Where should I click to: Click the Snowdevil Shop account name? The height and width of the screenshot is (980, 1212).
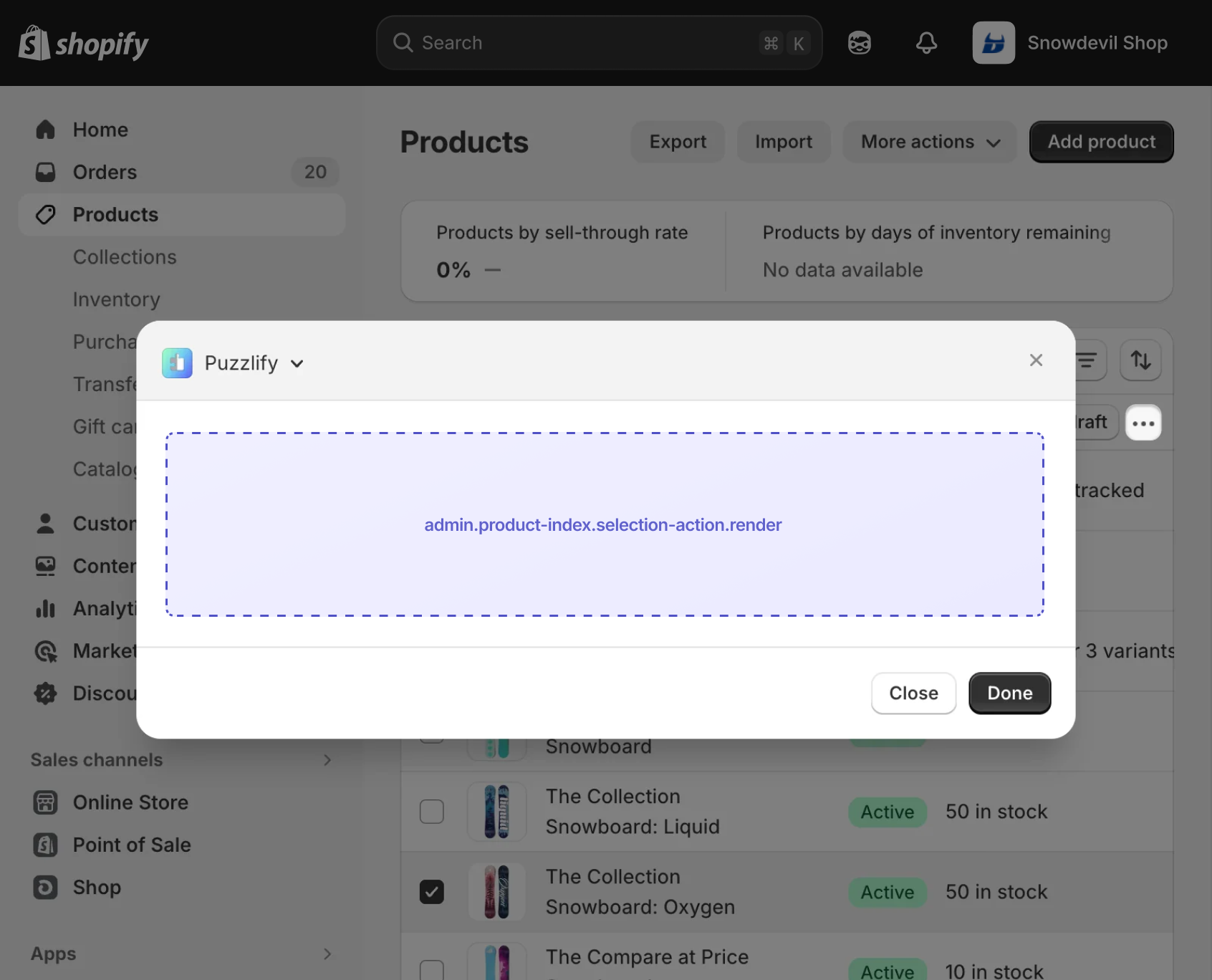tap(1097, 43)
